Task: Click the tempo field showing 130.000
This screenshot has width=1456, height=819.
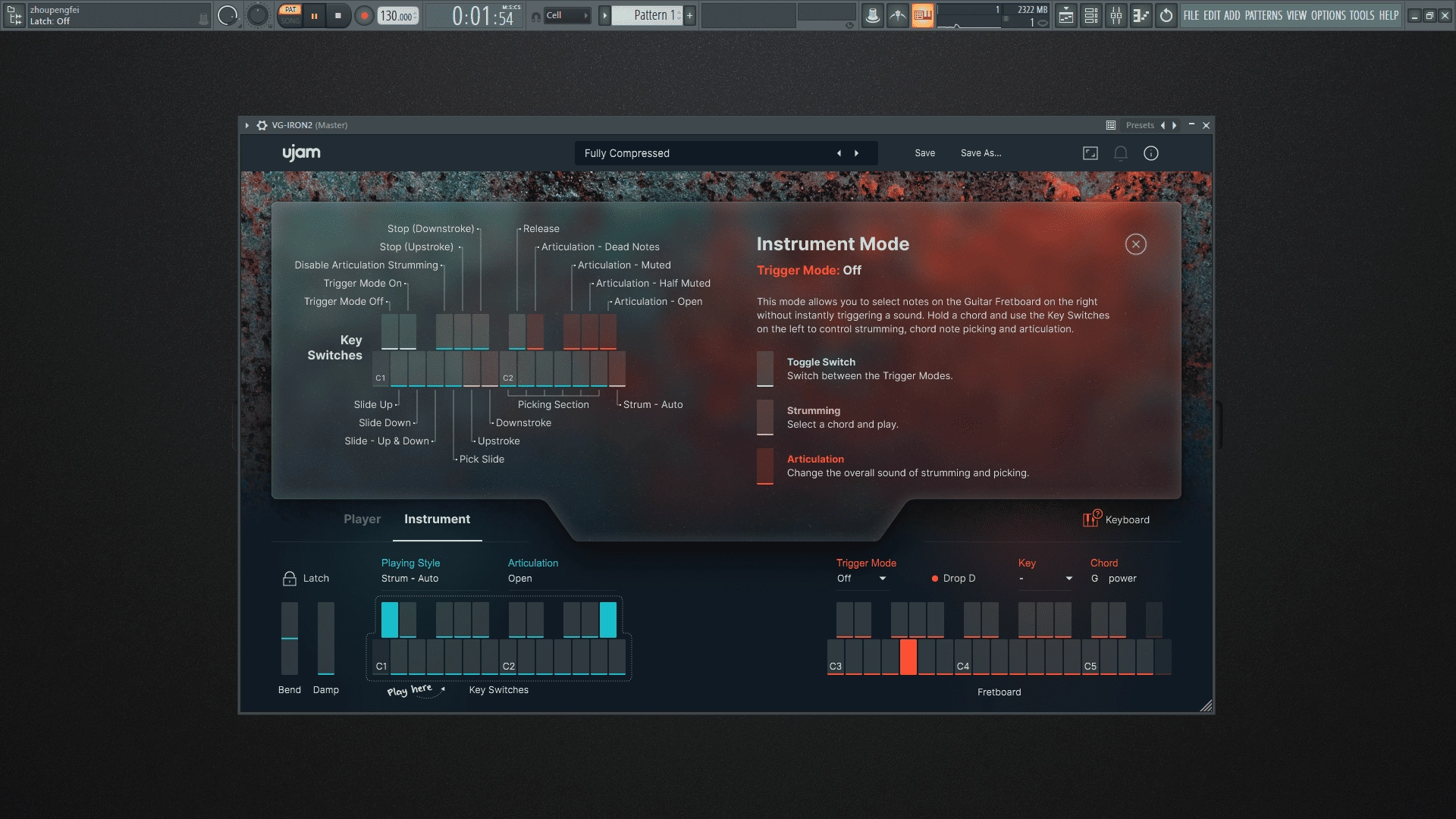Action: tap(398, 16)
